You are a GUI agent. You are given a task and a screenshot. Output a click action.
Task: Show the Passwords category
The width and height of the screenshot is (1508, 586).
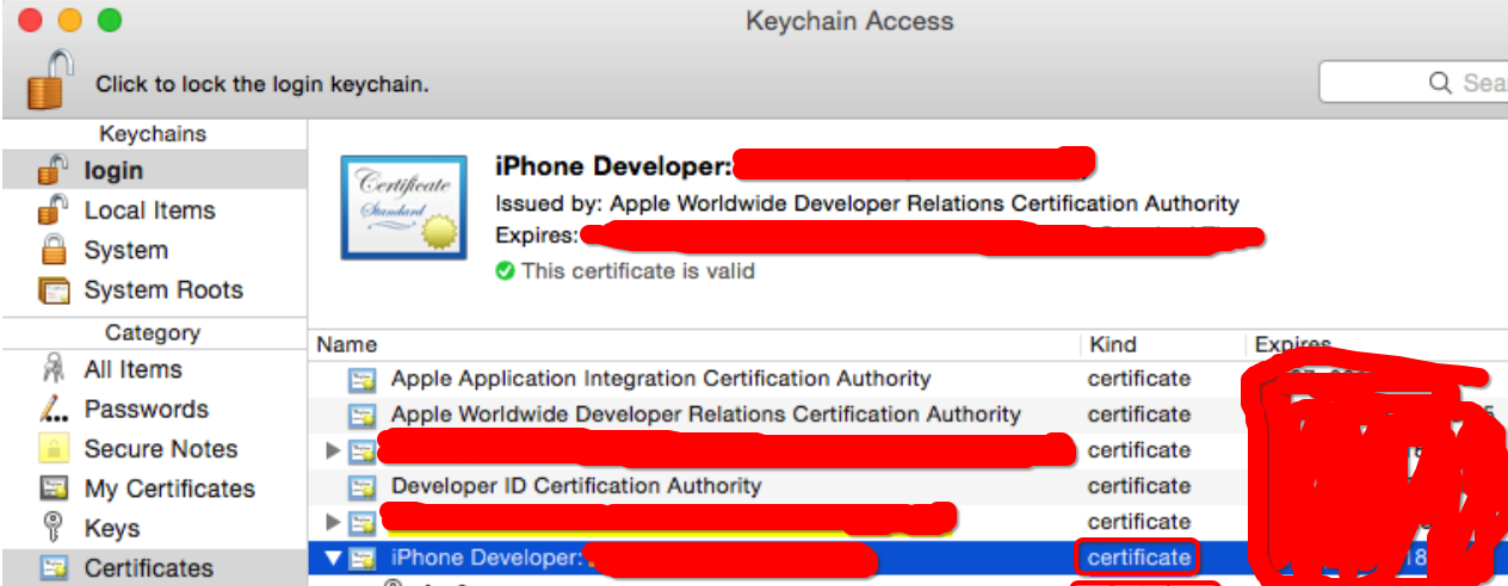click(146, 409)
